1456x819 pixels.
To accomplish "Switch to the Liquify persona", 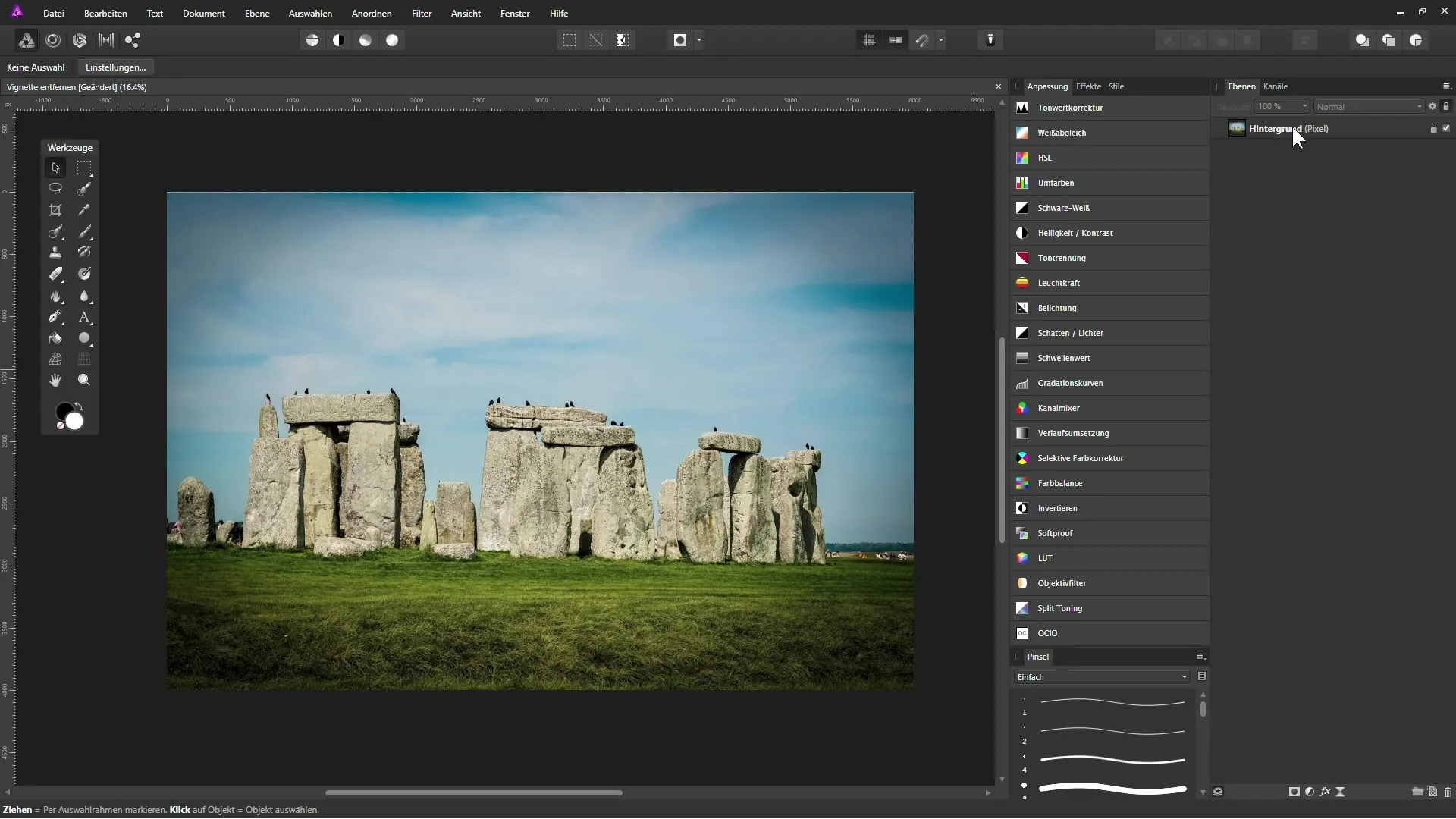I will click(x=53, y=40).
